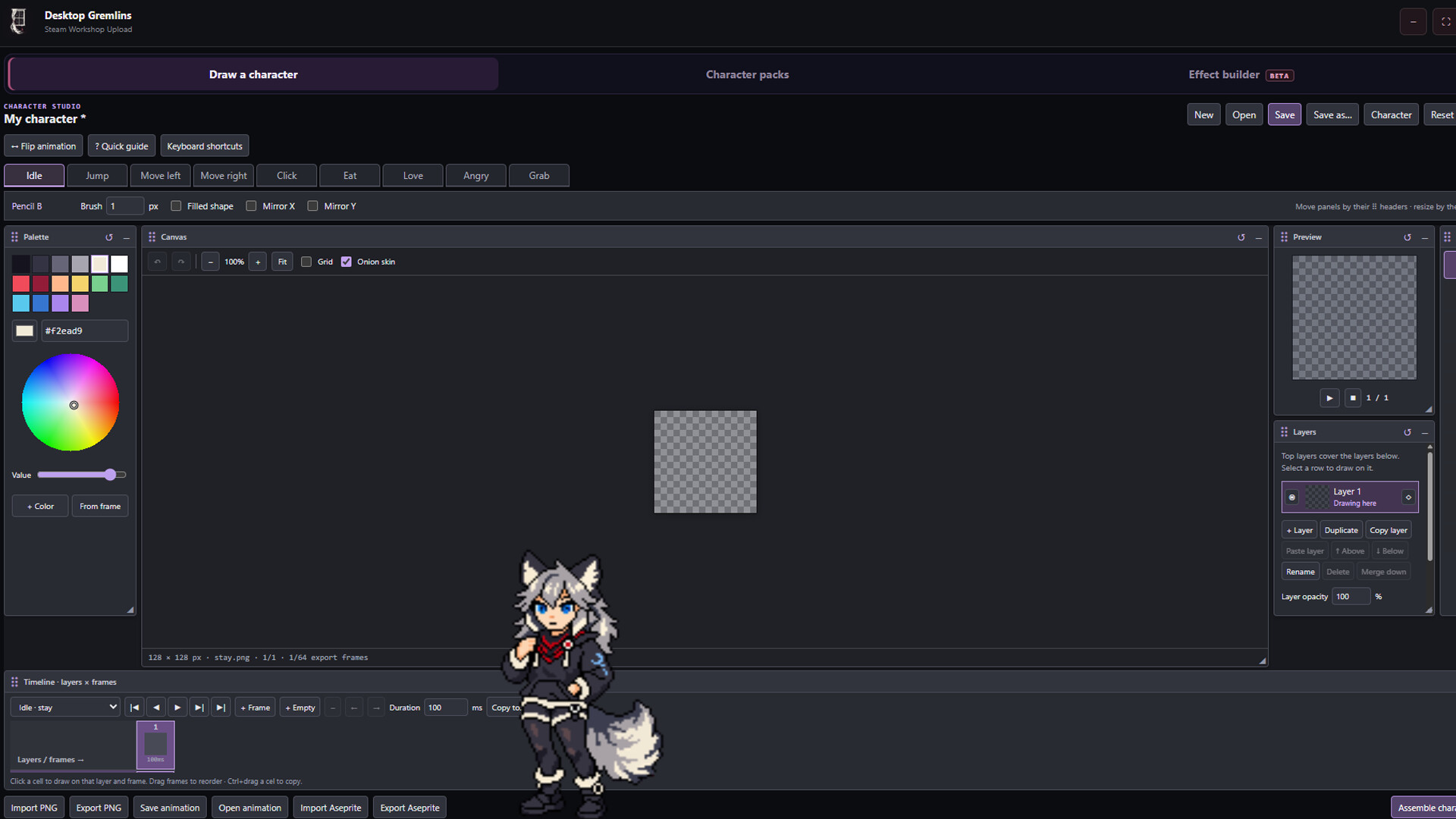The height and width of the screenshot is (819, 1456).
Task: Reset the Canvas panel position
Action: tap(1241, 237)
